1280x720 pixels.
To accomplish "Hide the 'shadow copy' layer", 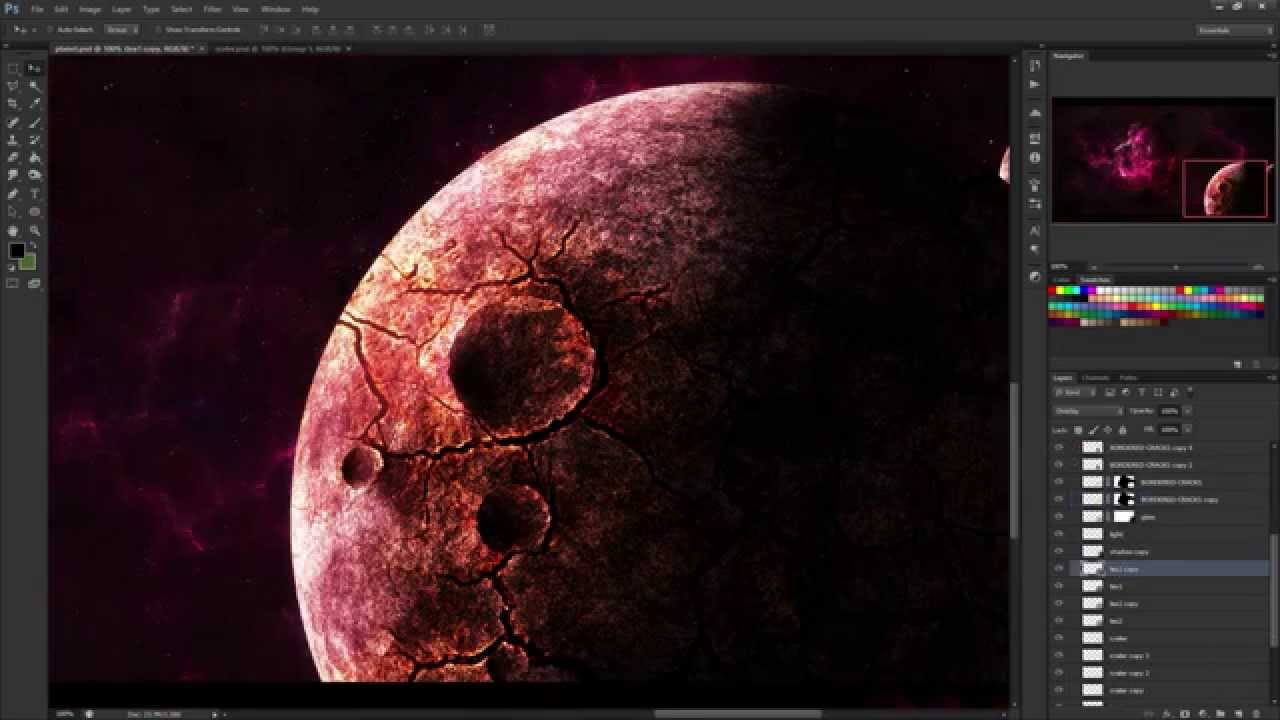I will coord(1059,551).
